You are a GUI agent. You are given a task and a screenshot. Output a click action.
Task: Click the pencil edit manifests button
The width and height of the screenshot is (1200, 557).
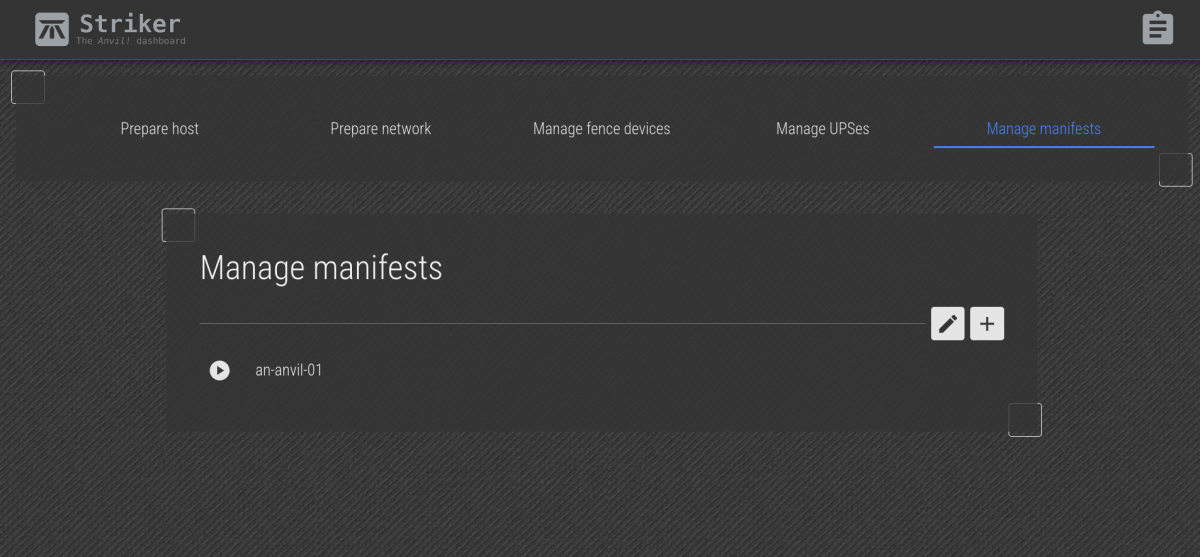click(x=948, y=324)
